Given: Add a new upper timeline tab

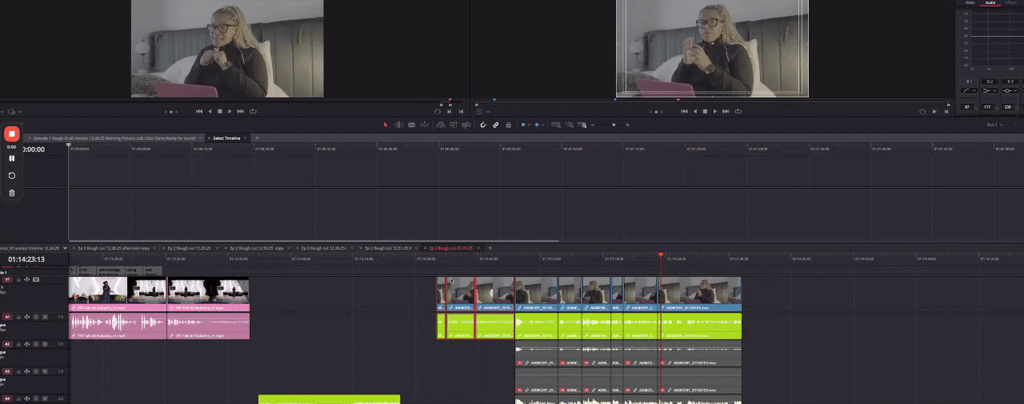Looking at the screenshot, I should tap(257, 138).
